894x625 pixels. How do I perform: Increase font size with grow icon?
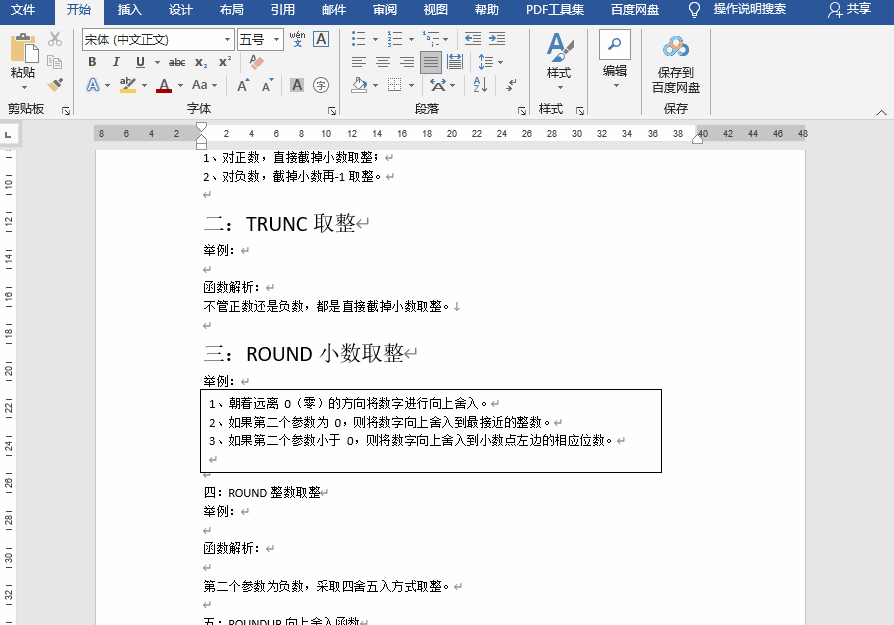(243, 86)
